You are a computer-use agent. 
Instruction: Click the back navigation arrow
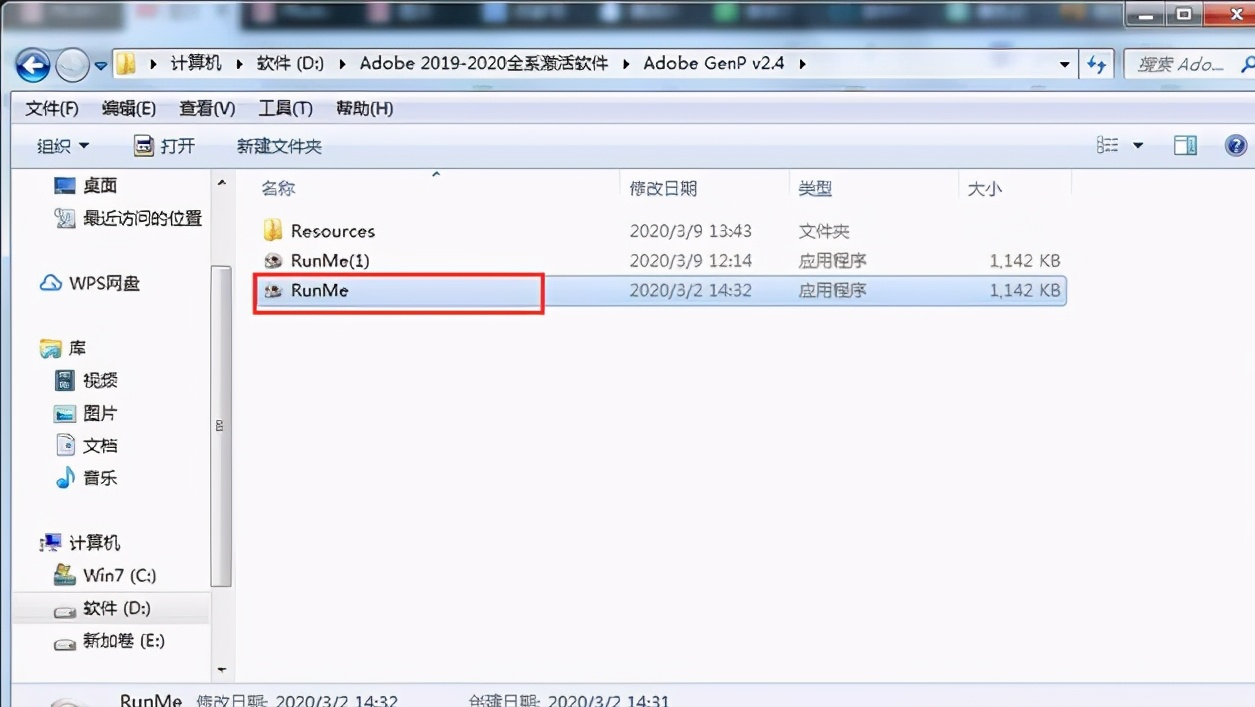[33, 63]
